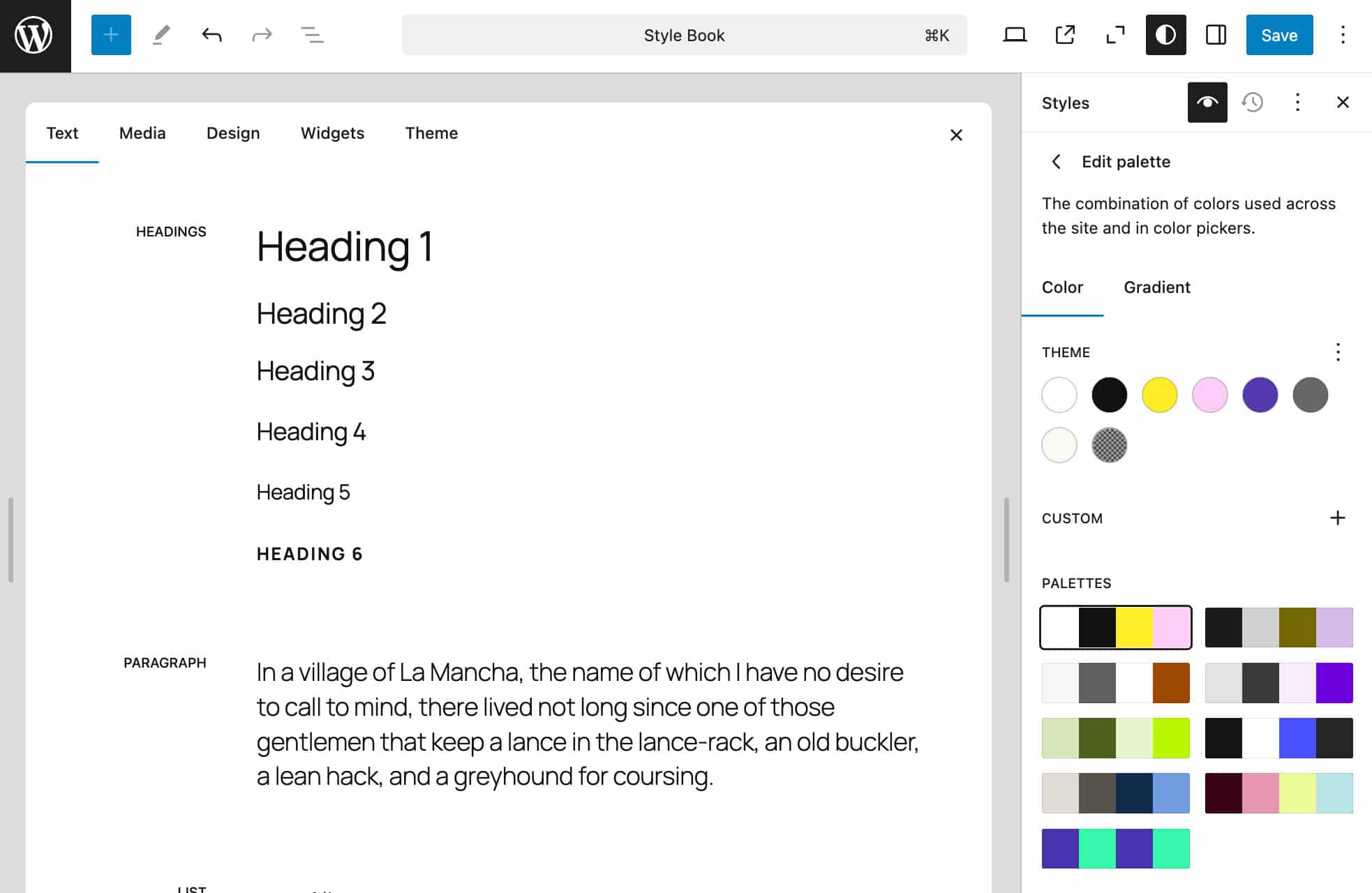This screenshot has width=1372, height=893.
Task: Toggle the sidebar panel view icon
Action: [x=1216, y=35]
